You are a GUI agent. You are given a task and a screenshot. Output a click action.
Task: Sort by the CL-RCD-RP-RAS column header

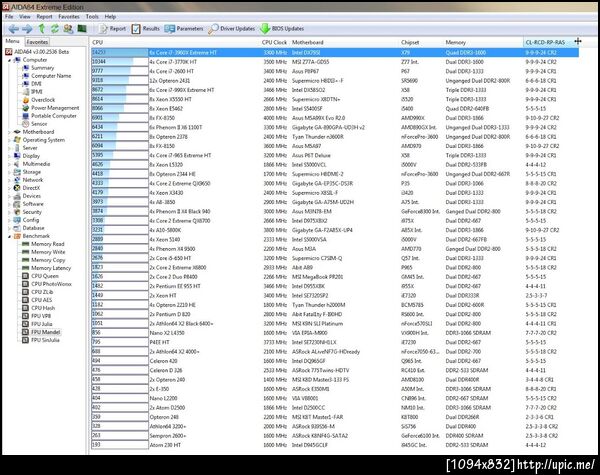click(545, 42)
